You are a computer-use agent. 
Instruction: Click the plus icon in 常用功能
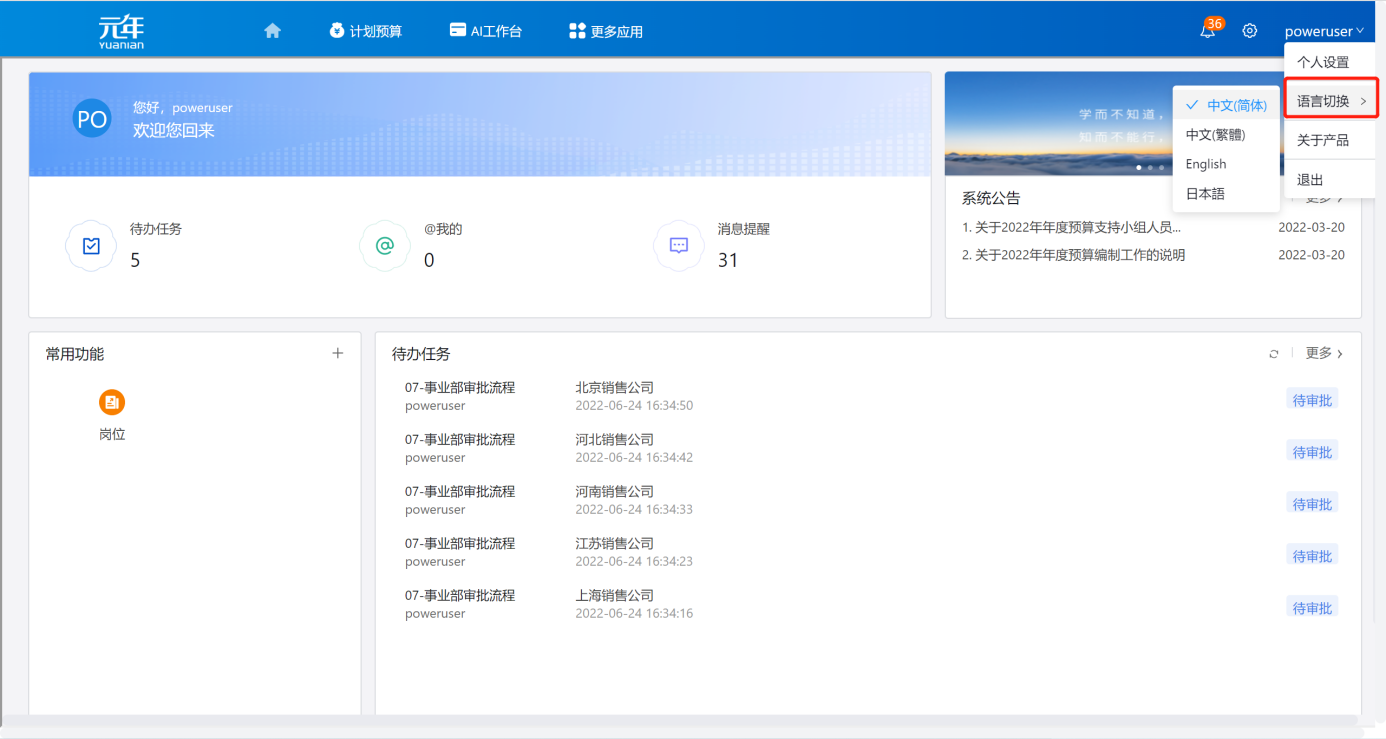[x=337, y=353]
